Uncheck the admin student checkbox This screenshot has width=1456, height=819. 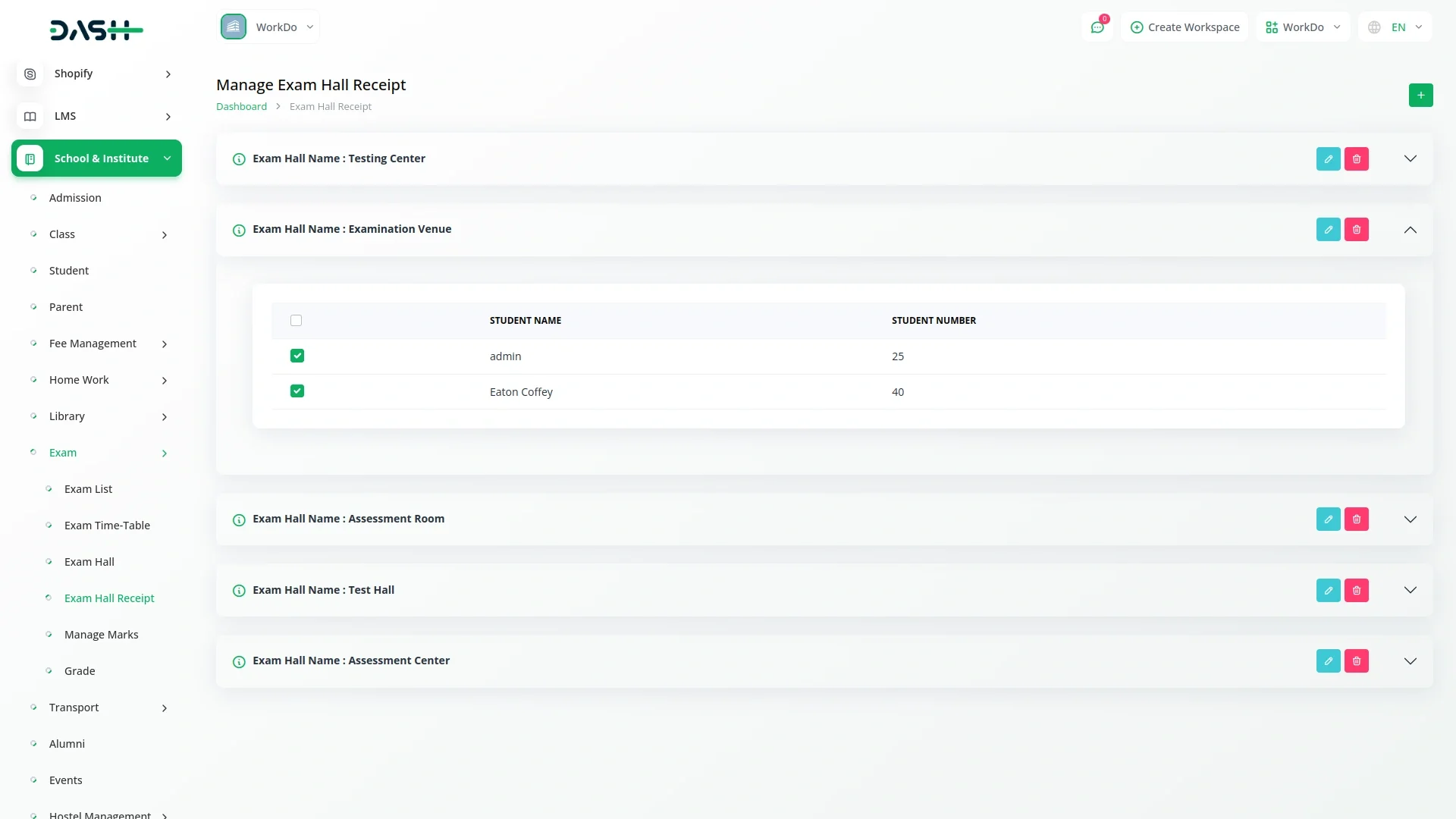(x=297, y=356)
